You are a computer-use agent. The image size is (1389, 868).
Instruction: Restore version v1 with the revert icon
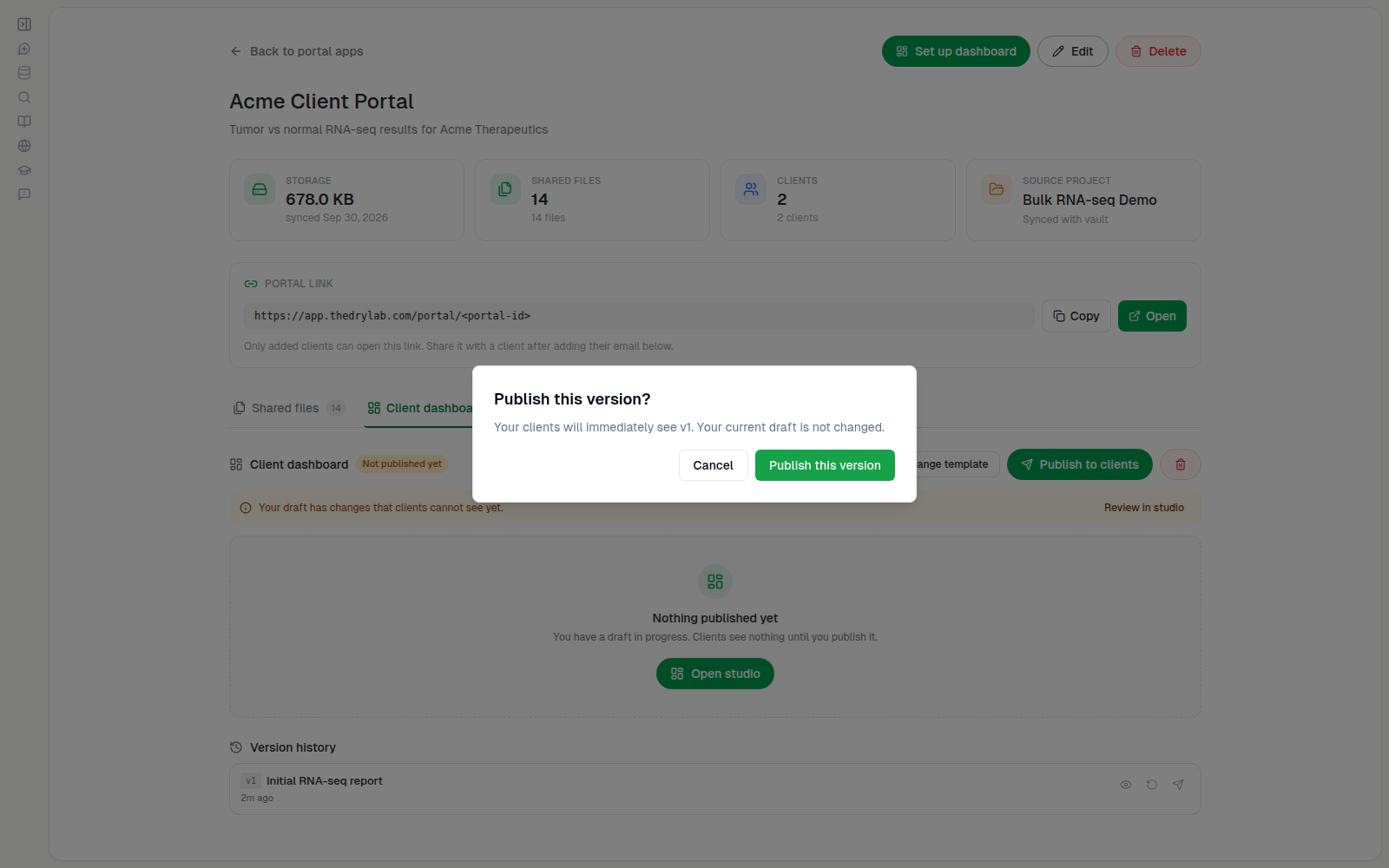(1152, 785)
